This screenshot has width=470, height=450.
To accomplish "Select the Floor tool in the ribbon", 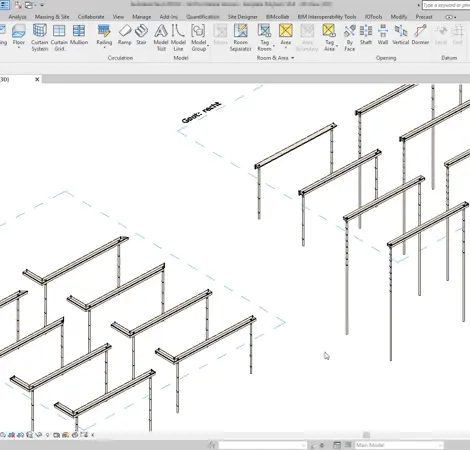I will pos(19,35).
